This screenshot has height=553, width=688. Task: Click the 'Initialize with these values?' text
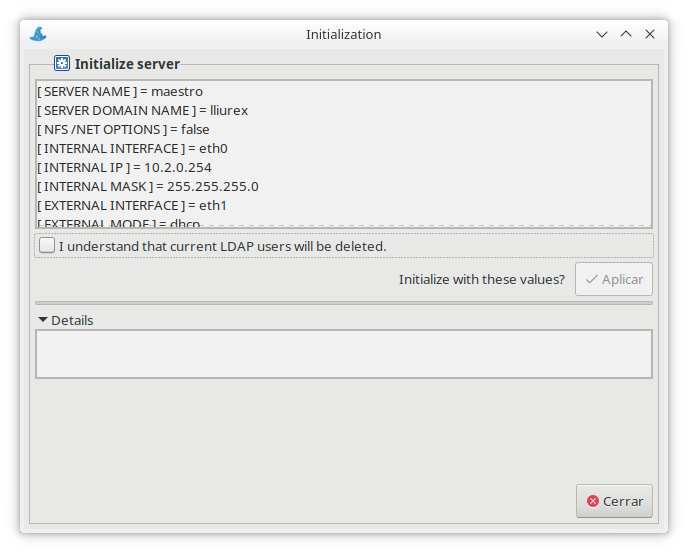481,279
